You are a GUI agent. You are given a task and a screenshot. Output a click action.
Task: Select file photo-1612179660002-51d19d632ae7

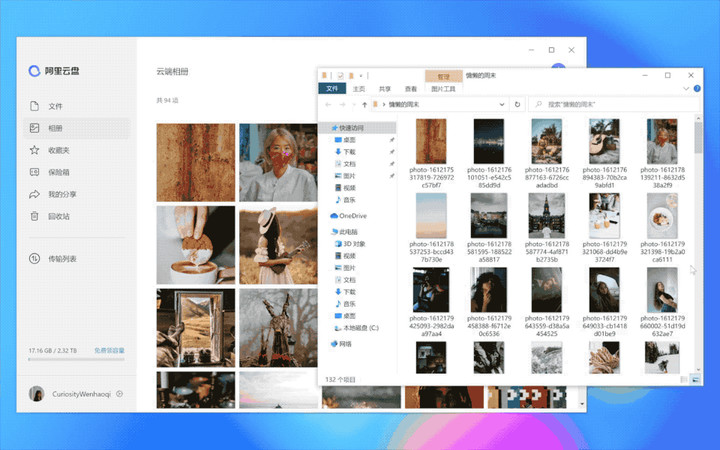tap(662, 302)
